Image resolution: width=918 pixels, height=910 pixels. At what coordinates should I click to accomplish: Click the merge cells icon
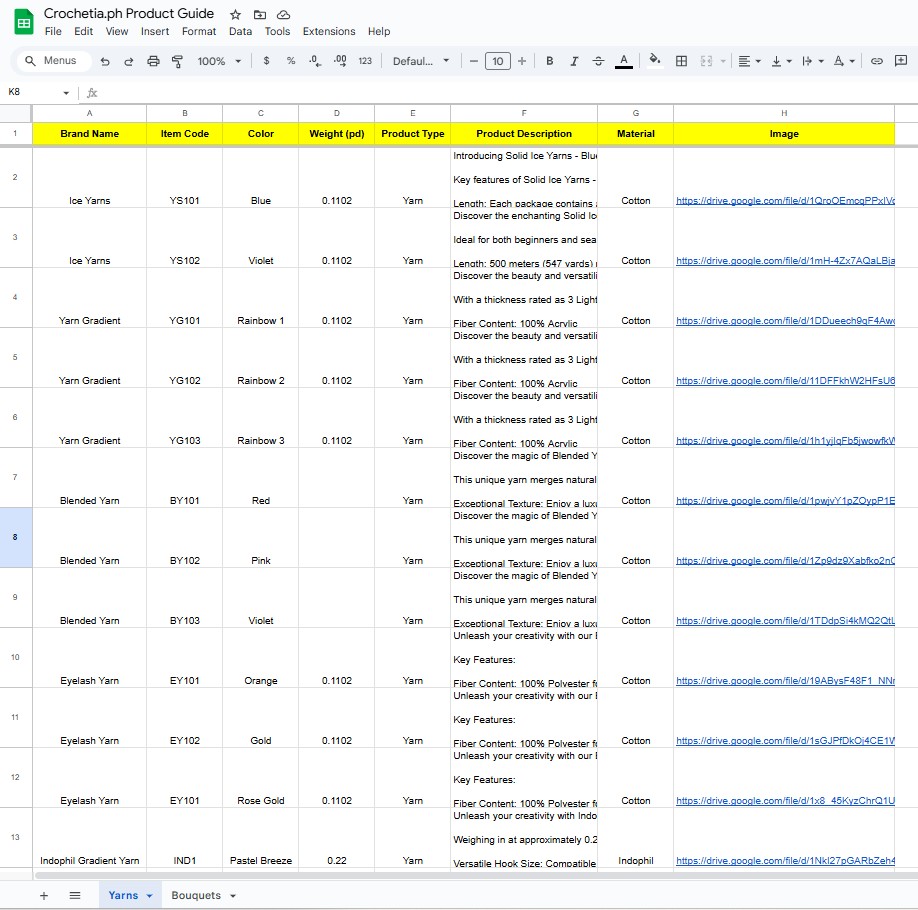click(x=706, y=61)
